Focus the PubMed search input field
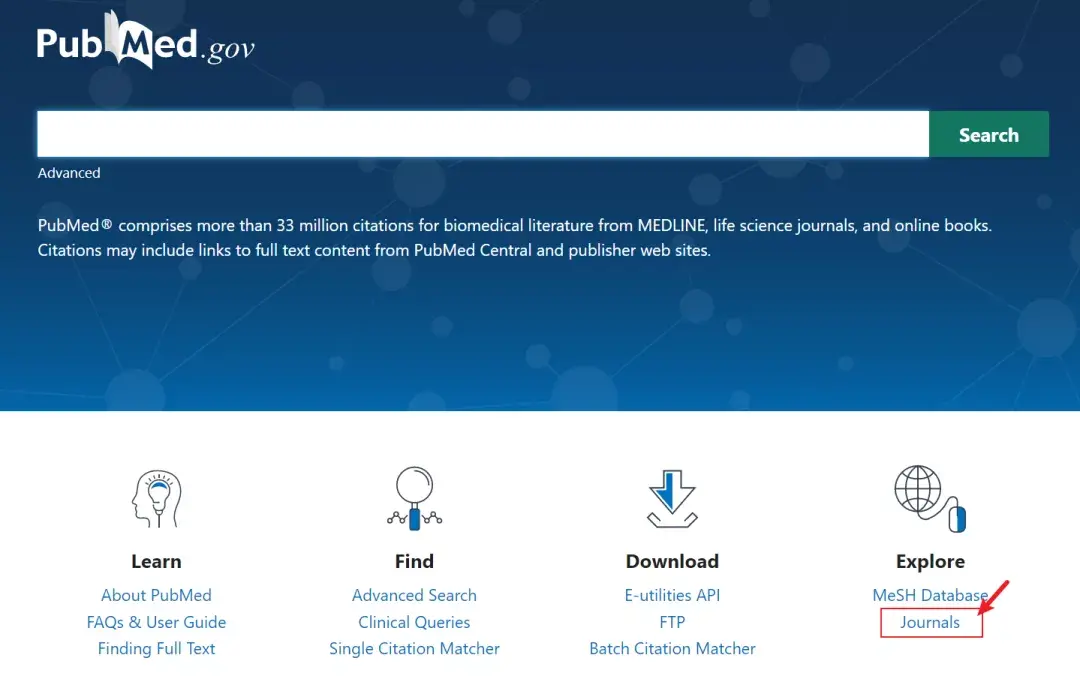The width and height of the screenshot is (1080, 682). point(483,134)
